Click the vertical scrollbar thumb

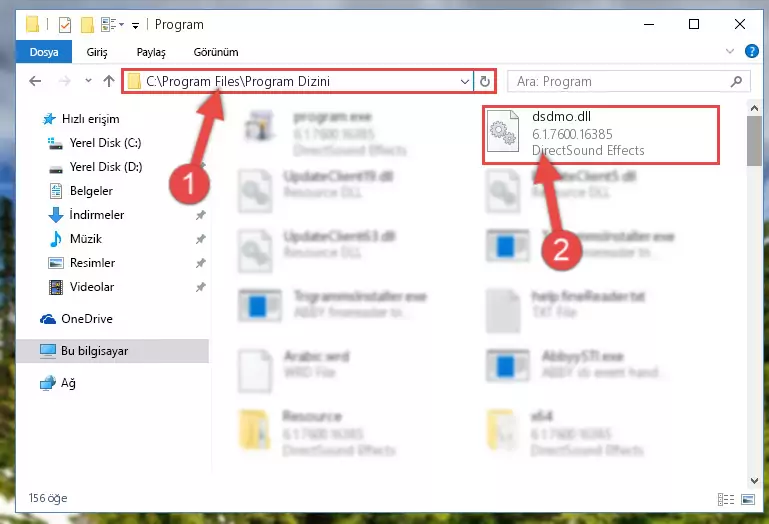(754, 141)
